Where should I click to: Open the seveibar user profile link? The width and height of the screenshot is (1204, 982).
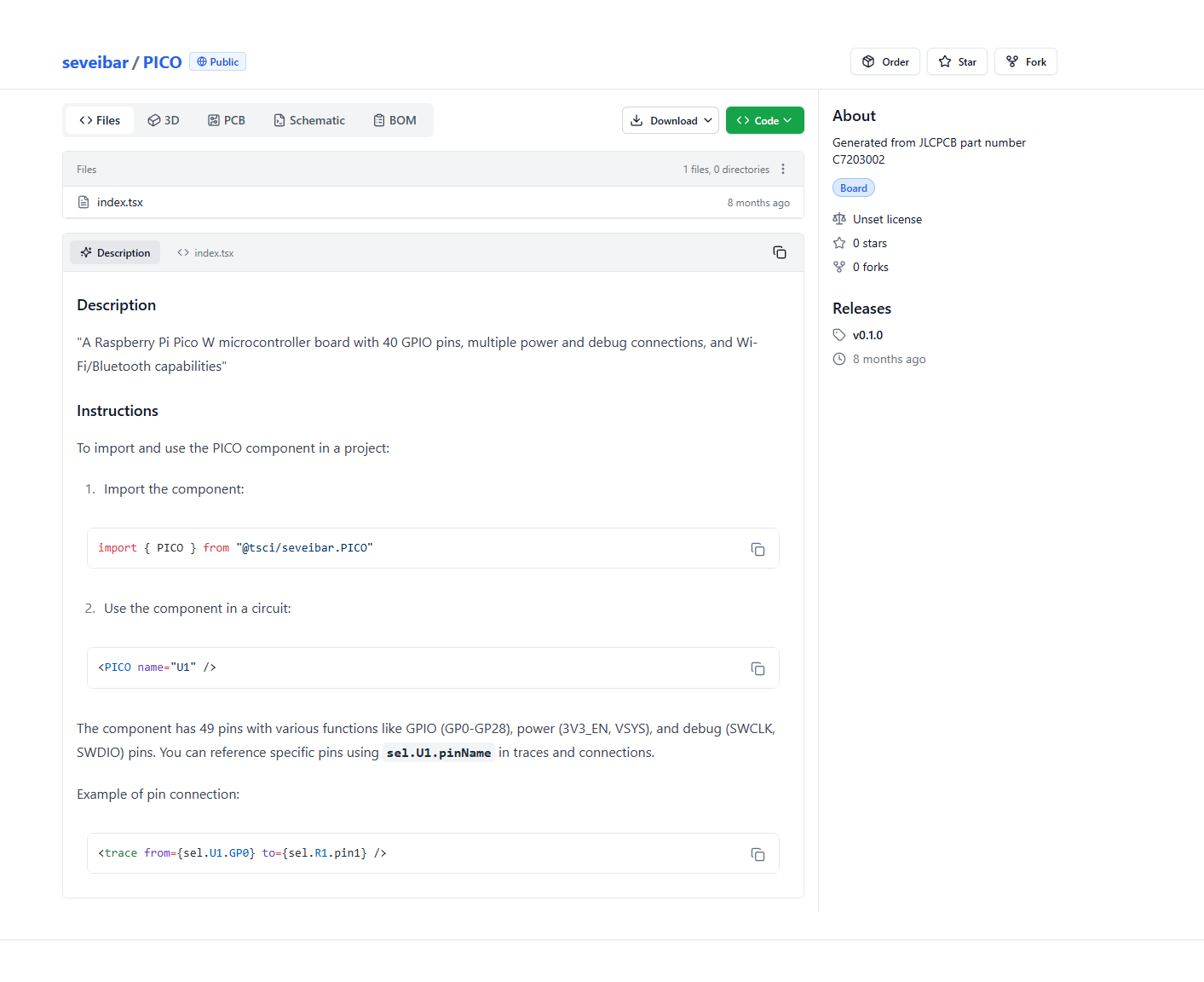95,62
